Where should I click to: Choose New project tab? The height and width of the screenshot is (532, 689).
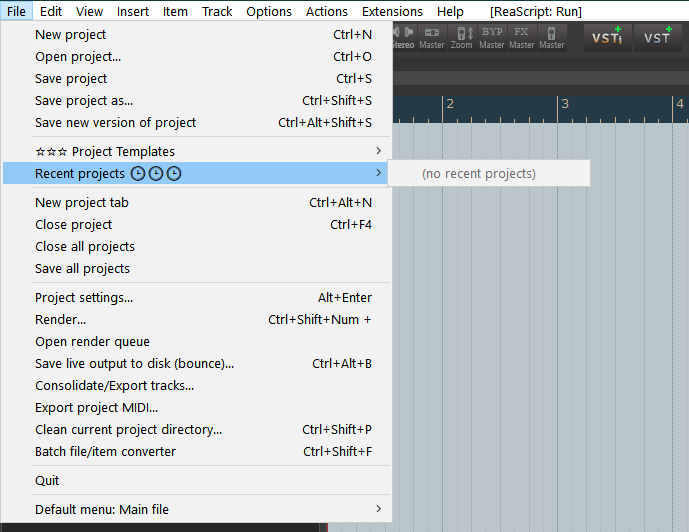[x=196, y=202]
